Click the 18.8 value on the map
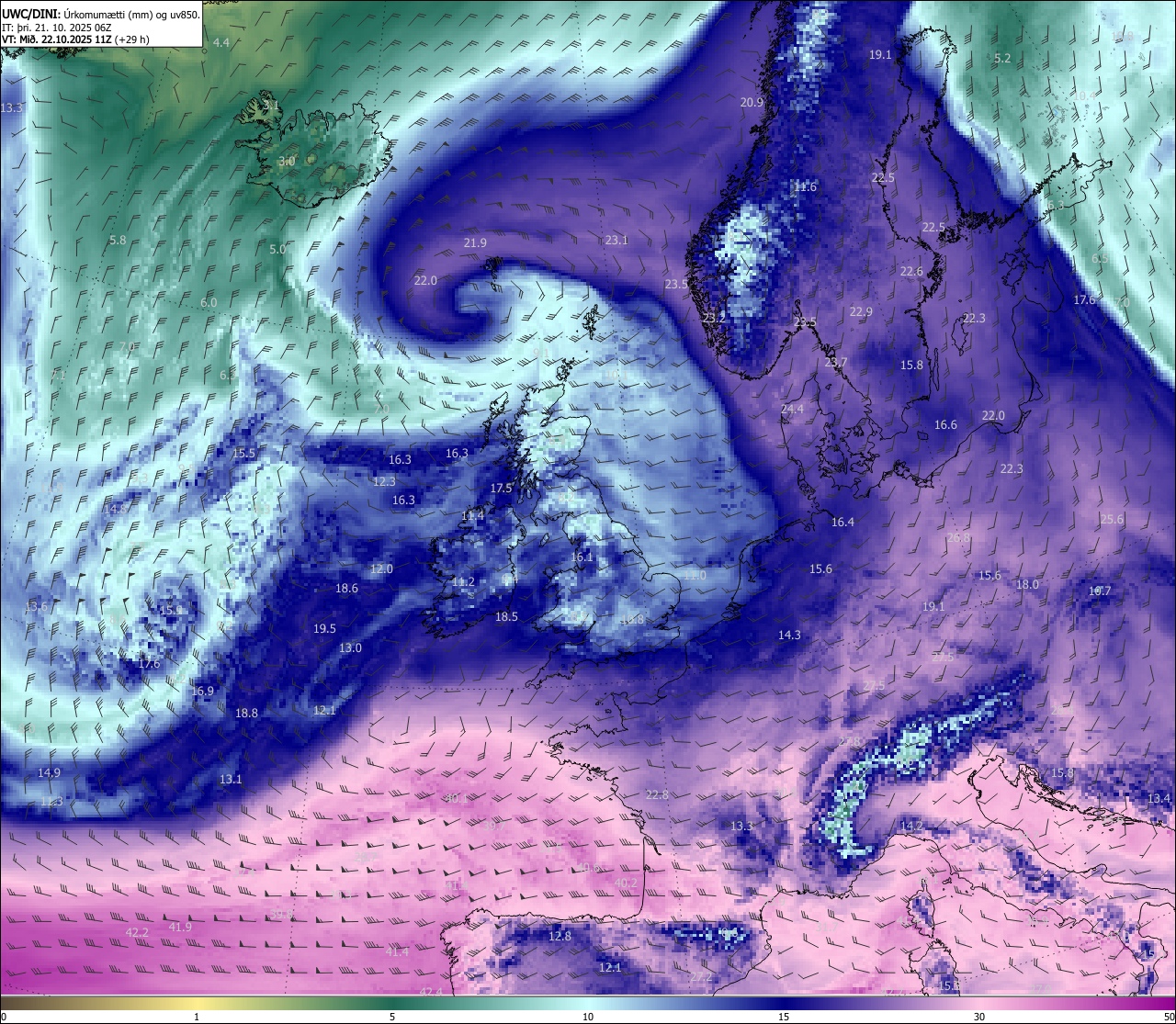 (x=246, y=714)
